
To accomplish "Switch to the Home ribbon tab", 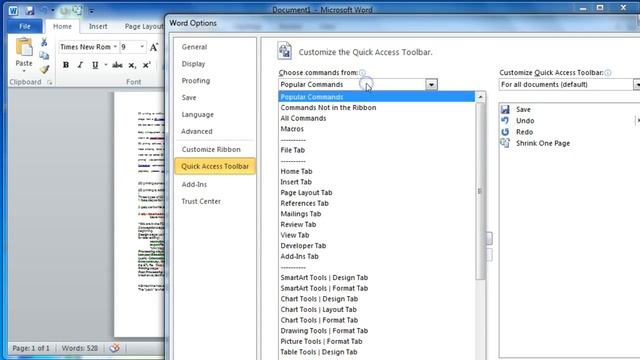I will pos(62,27).
